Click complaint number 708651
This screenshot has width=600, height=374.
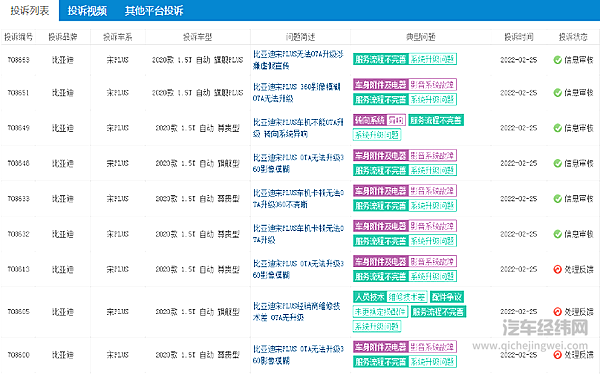tap(18, 93)
